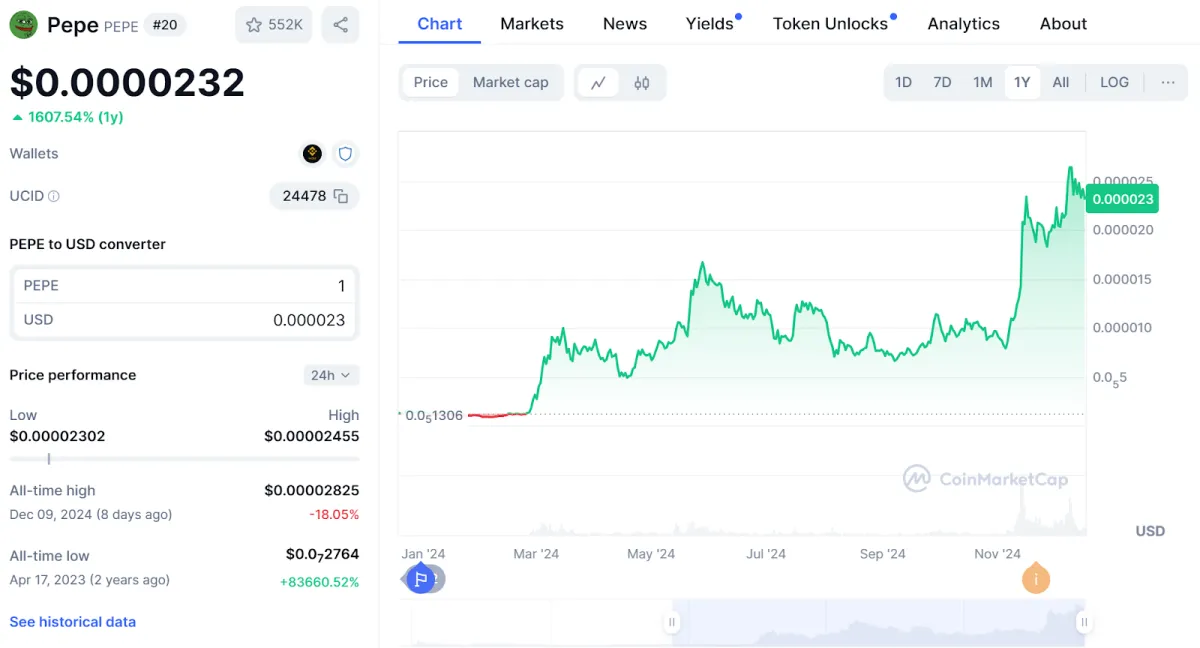Click the share icon next to watchlist
1200x648 pixels.
click(341, 25)
